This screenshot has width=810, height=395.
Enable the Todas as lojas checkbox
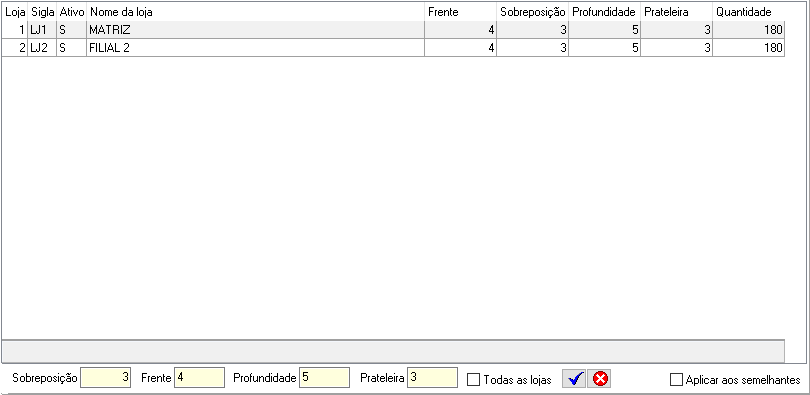tap(473, 380)
